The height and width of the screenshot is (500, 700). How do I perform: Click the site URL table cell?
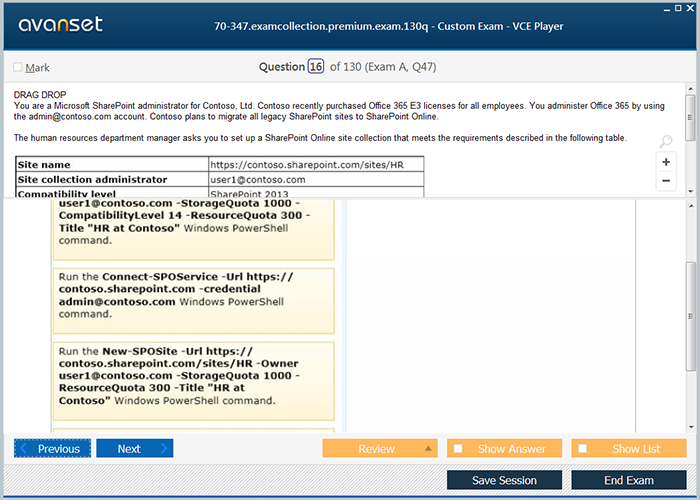pos(316,164)
